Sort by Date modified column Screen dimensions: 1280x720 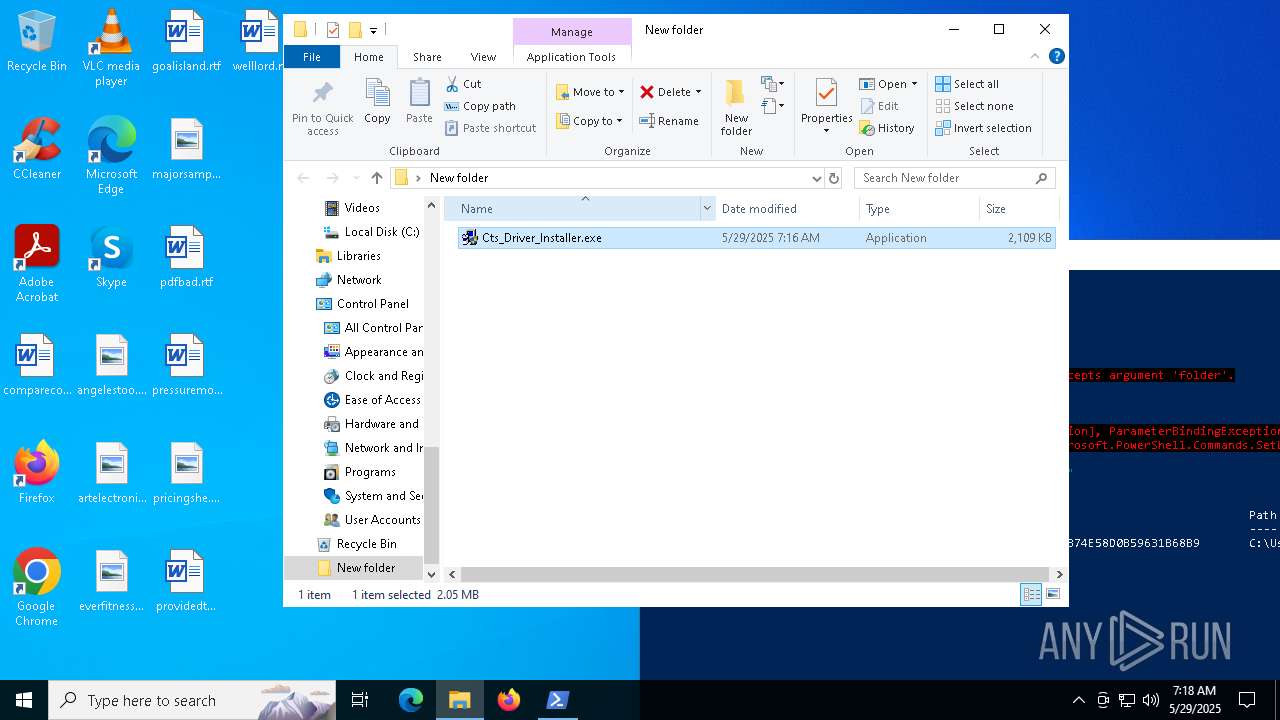(787, 209)
